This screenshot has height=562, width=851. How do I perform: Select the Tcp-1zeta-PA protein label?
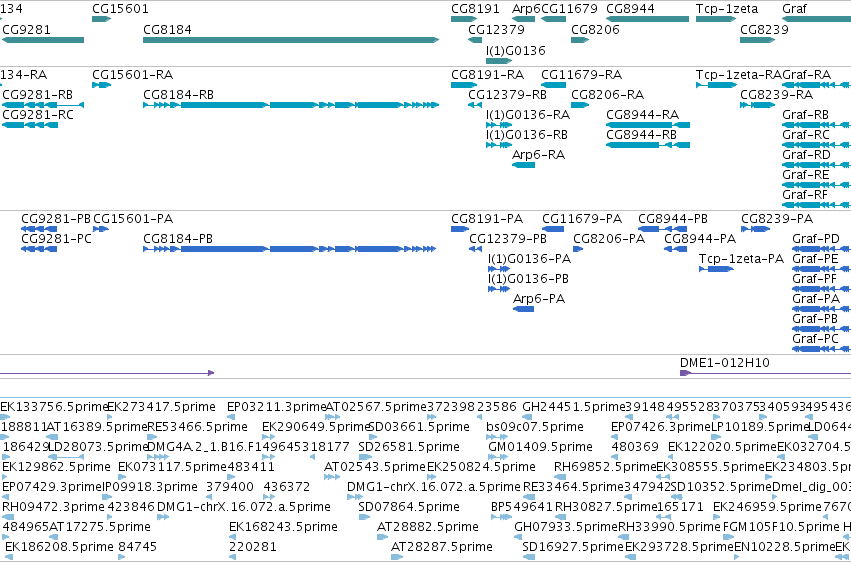[x=741, y=259]
